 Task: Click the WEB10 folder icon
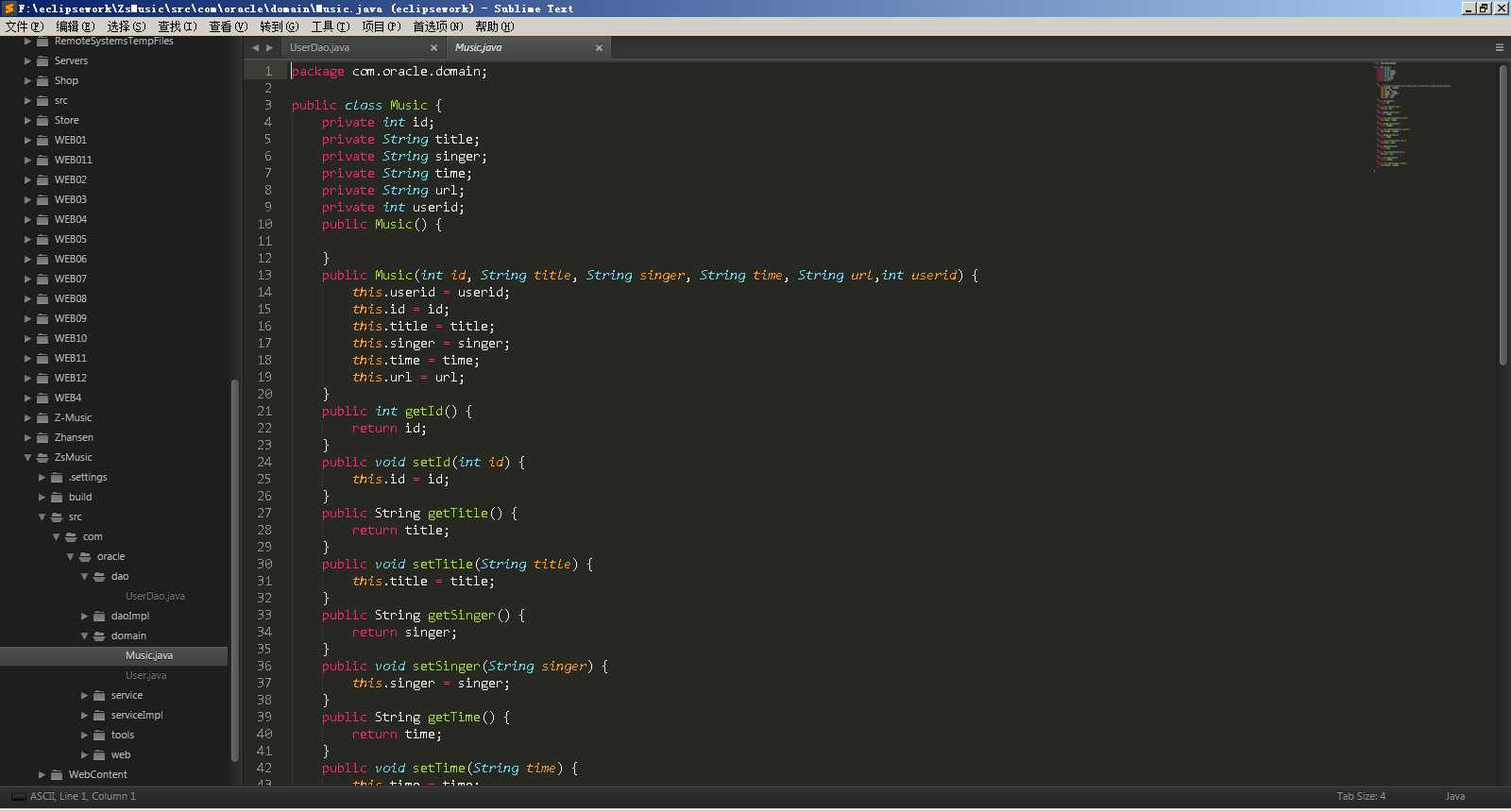(42, 338)
